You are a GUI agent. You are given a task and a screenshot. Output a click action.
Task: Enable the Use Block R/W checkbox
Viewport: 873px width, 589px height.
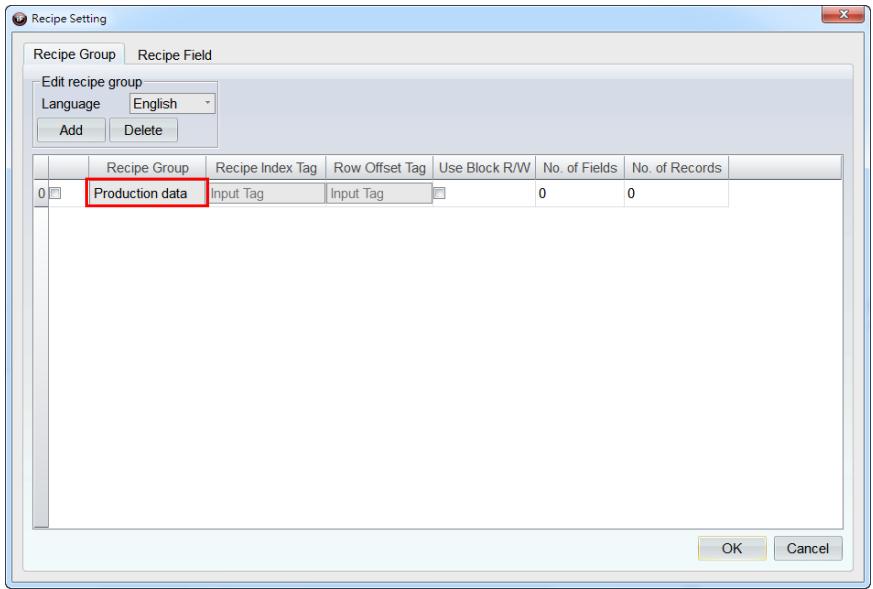(x=439, y=194)
